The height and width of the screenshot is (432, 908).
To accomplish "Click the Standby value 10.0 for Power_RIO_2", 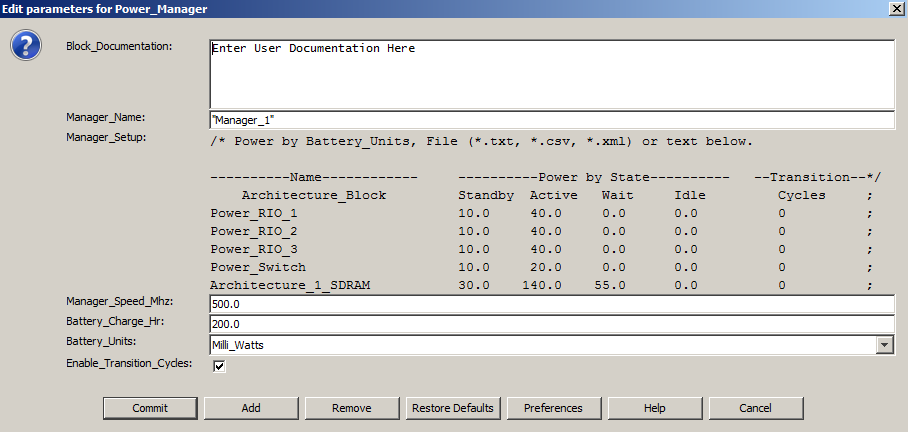I will [474, 231].
